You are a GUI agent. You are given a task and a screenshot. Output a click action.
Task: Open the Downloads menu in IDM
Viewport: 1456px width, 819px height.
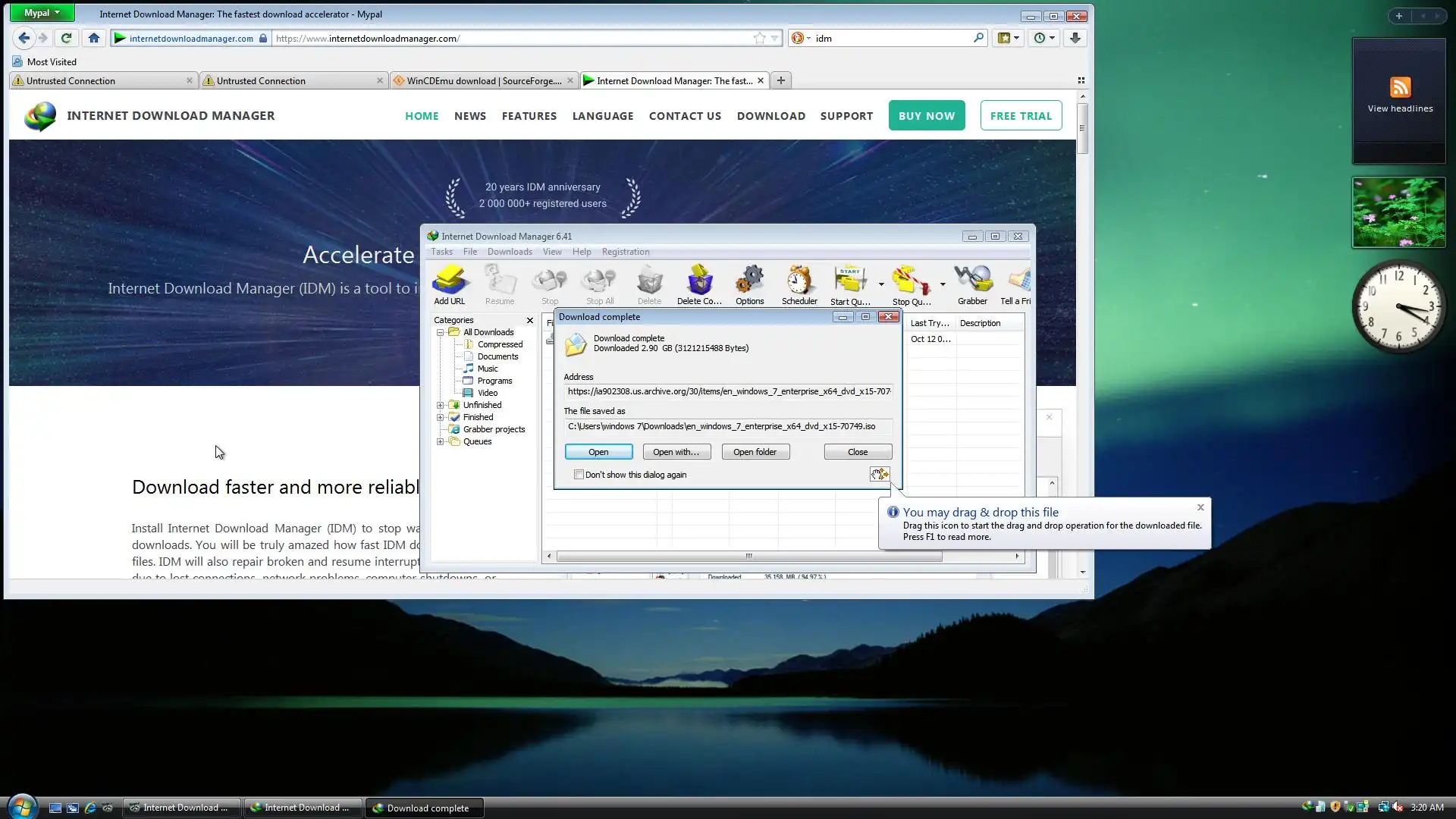(x=510, y=252)
